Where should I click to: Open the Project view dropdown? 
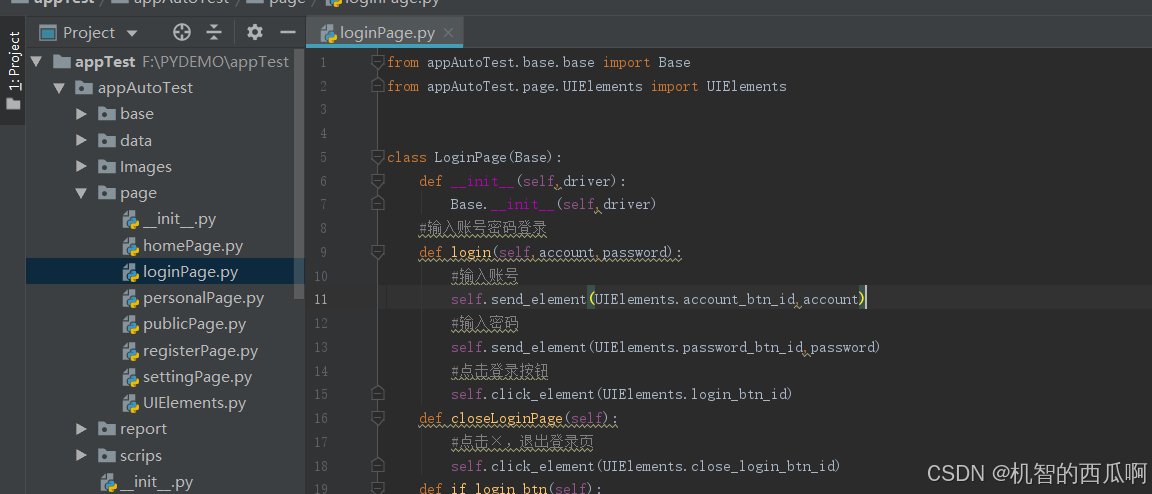(132, 33)
